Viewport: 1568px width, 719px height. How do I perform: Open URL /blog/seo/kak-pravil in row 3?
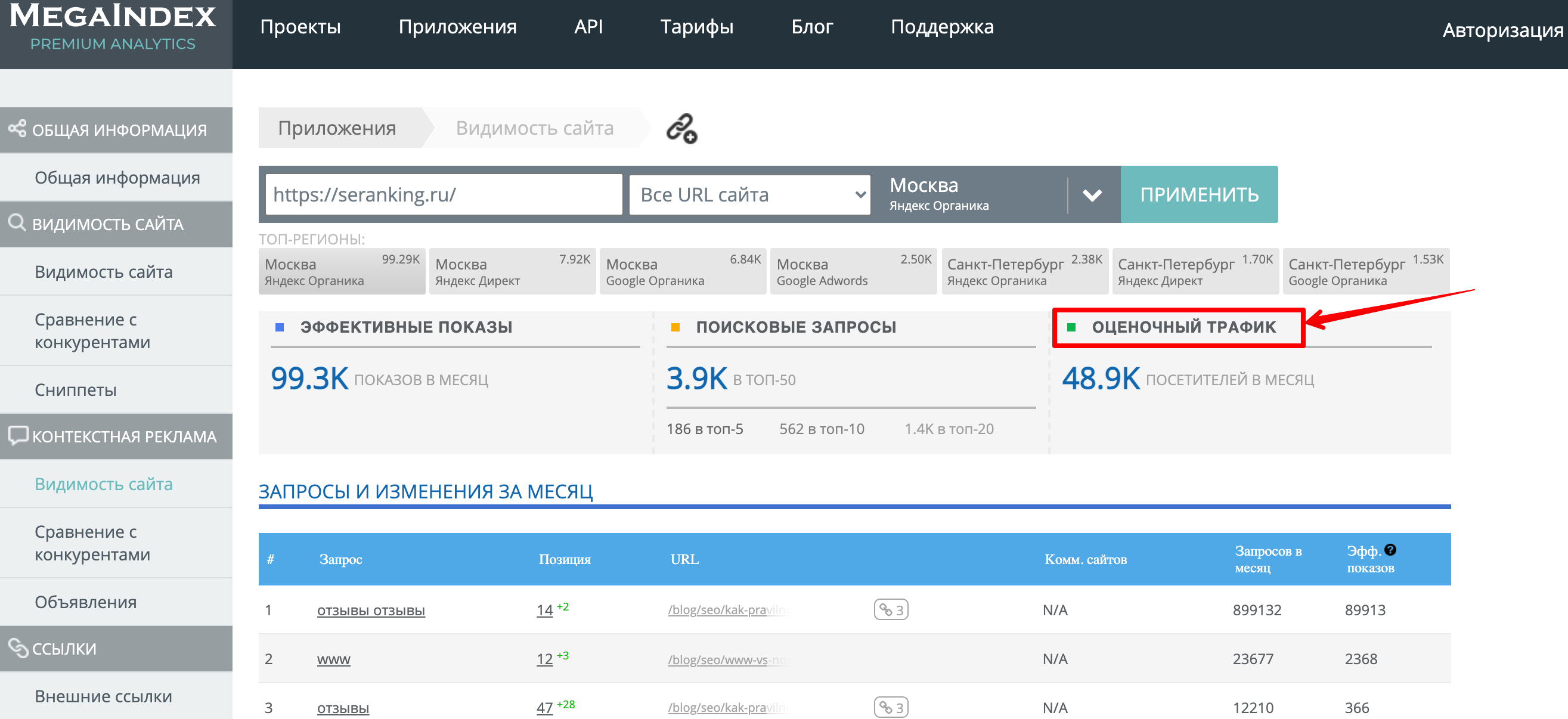tap(728, 708)
